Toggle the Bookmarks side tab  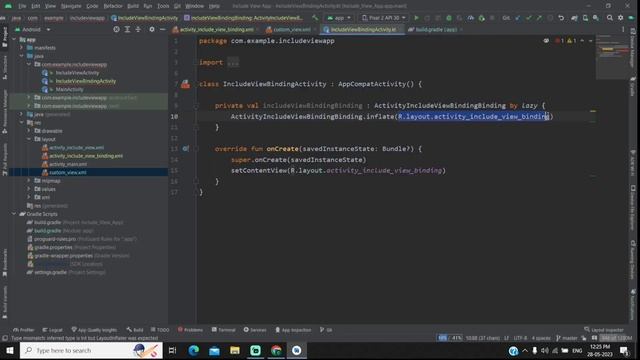coord(5,263)
